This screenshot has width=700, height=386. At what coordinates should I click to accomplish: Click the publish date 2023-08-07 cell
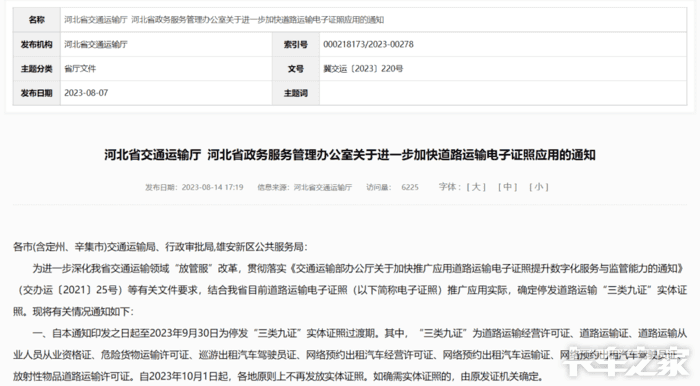(x=86, y=93)
